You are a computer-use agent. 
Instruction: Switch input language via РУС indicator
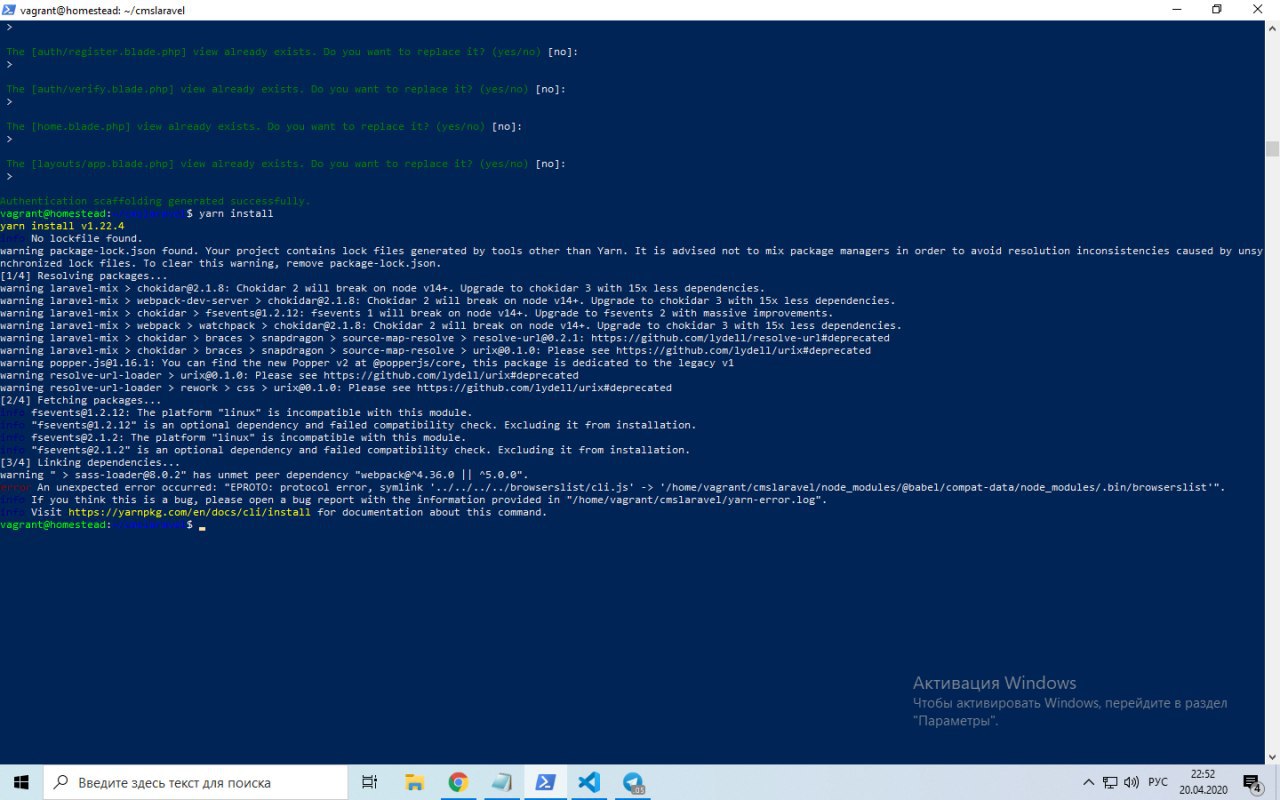point(1158,782)
